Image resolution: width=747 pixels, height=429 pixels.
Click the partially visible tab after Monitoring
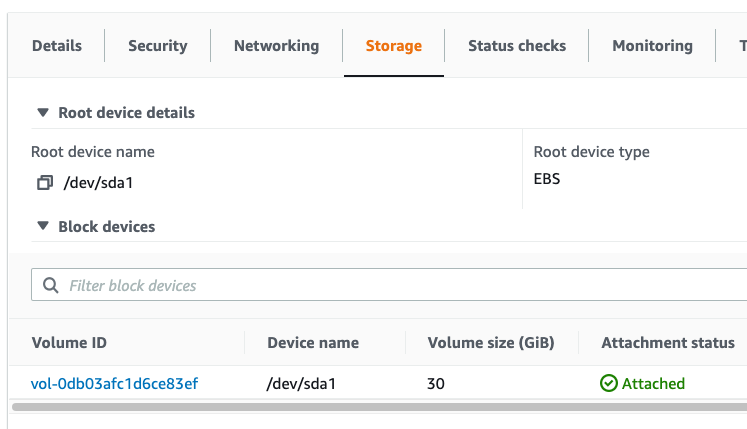741,46
